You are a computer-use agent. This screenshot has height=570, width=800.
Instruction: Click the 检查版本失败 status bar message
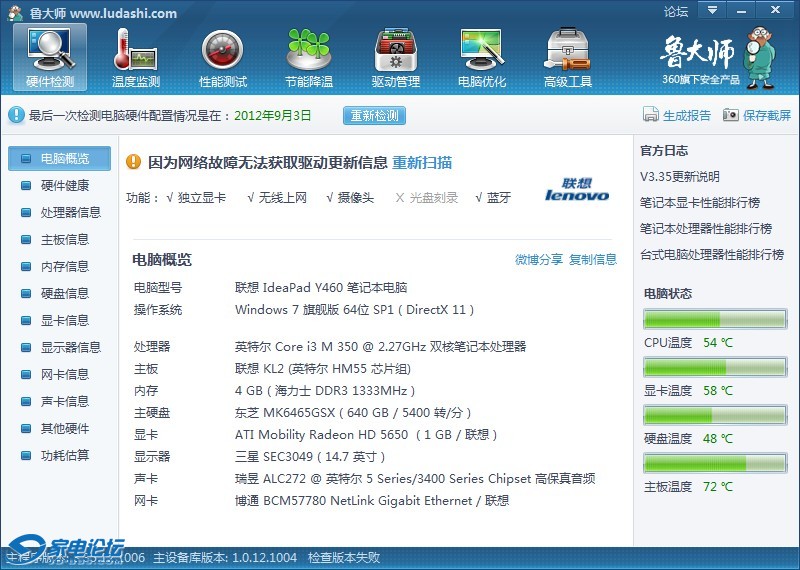click(344, 558)
